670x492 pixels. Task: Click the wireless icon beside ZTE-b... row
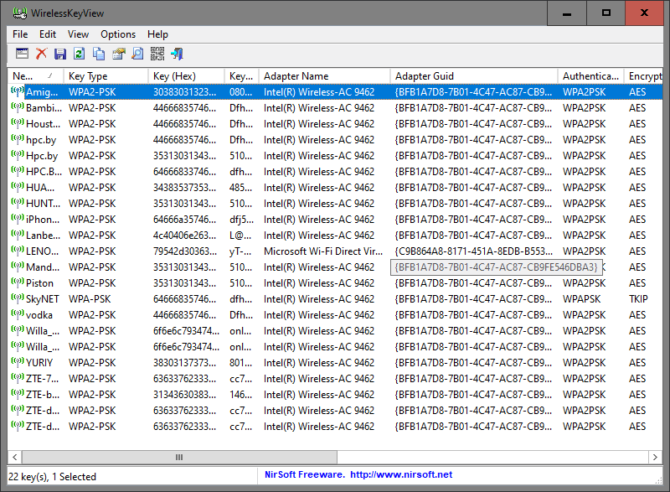click(18, 394)
